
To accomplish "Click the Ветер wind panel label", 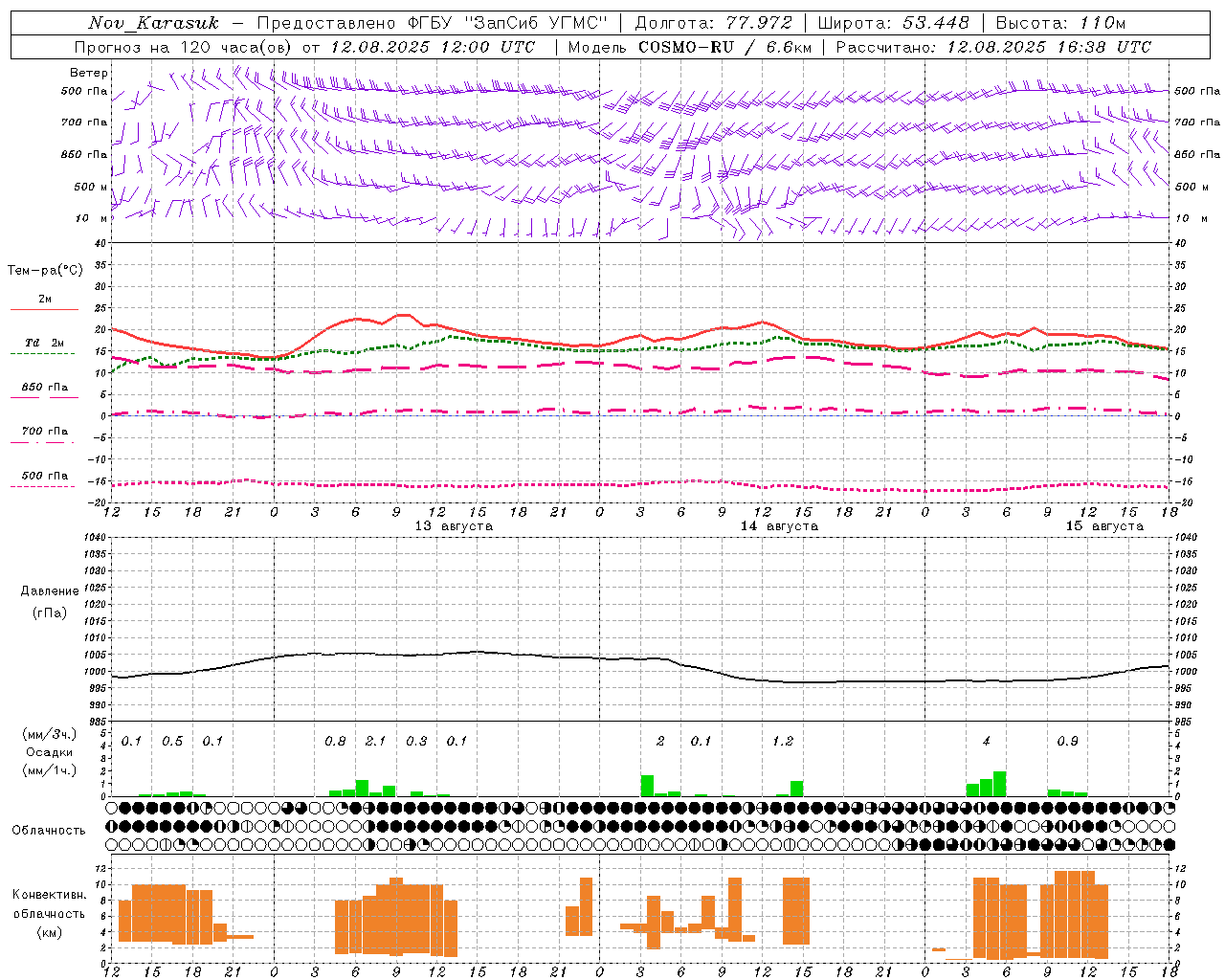I will (x=89, y=73).
